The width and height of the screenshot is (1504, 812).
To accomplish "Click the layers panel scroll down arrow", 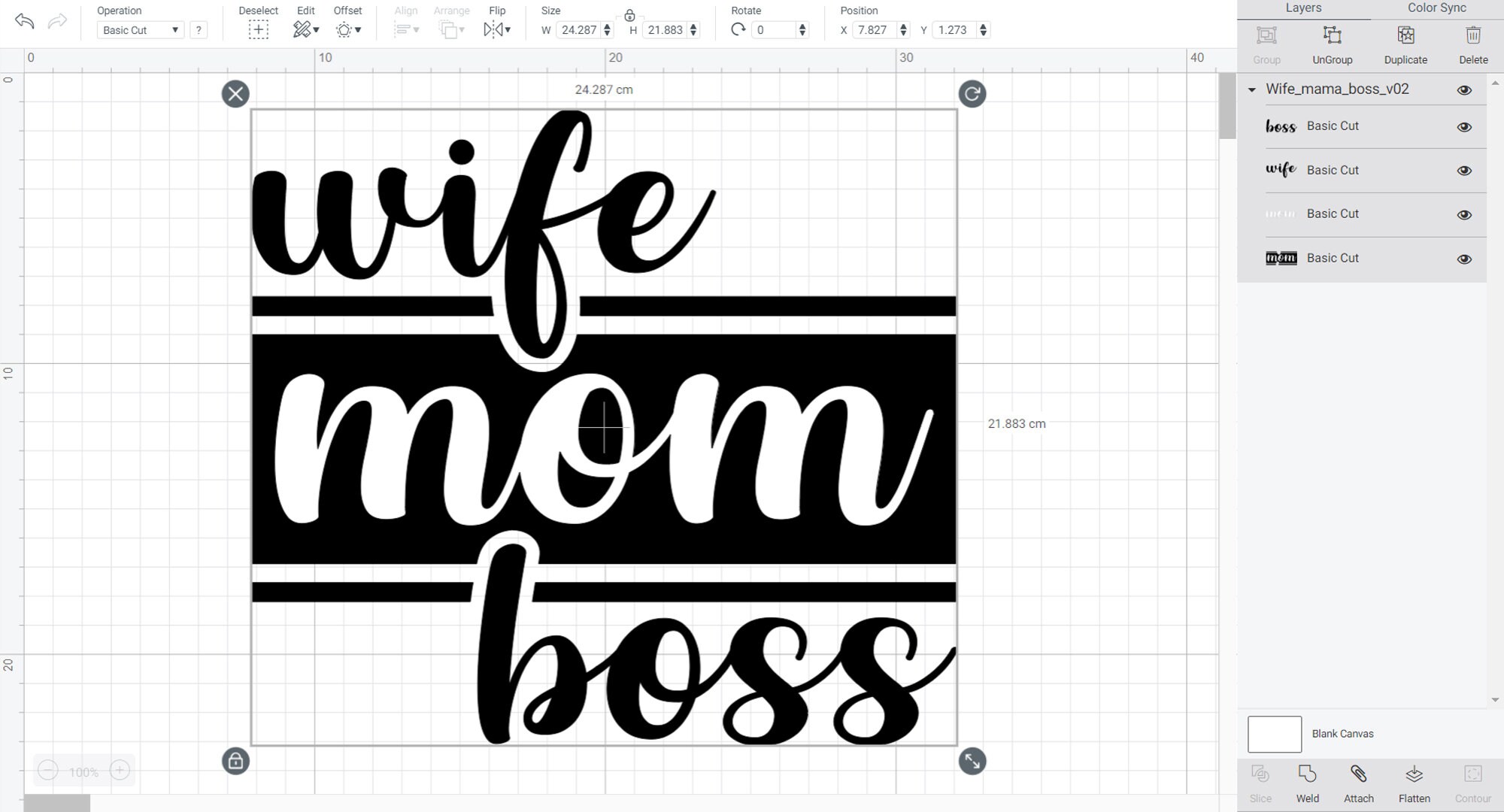I will click(x=1495, y=700).
